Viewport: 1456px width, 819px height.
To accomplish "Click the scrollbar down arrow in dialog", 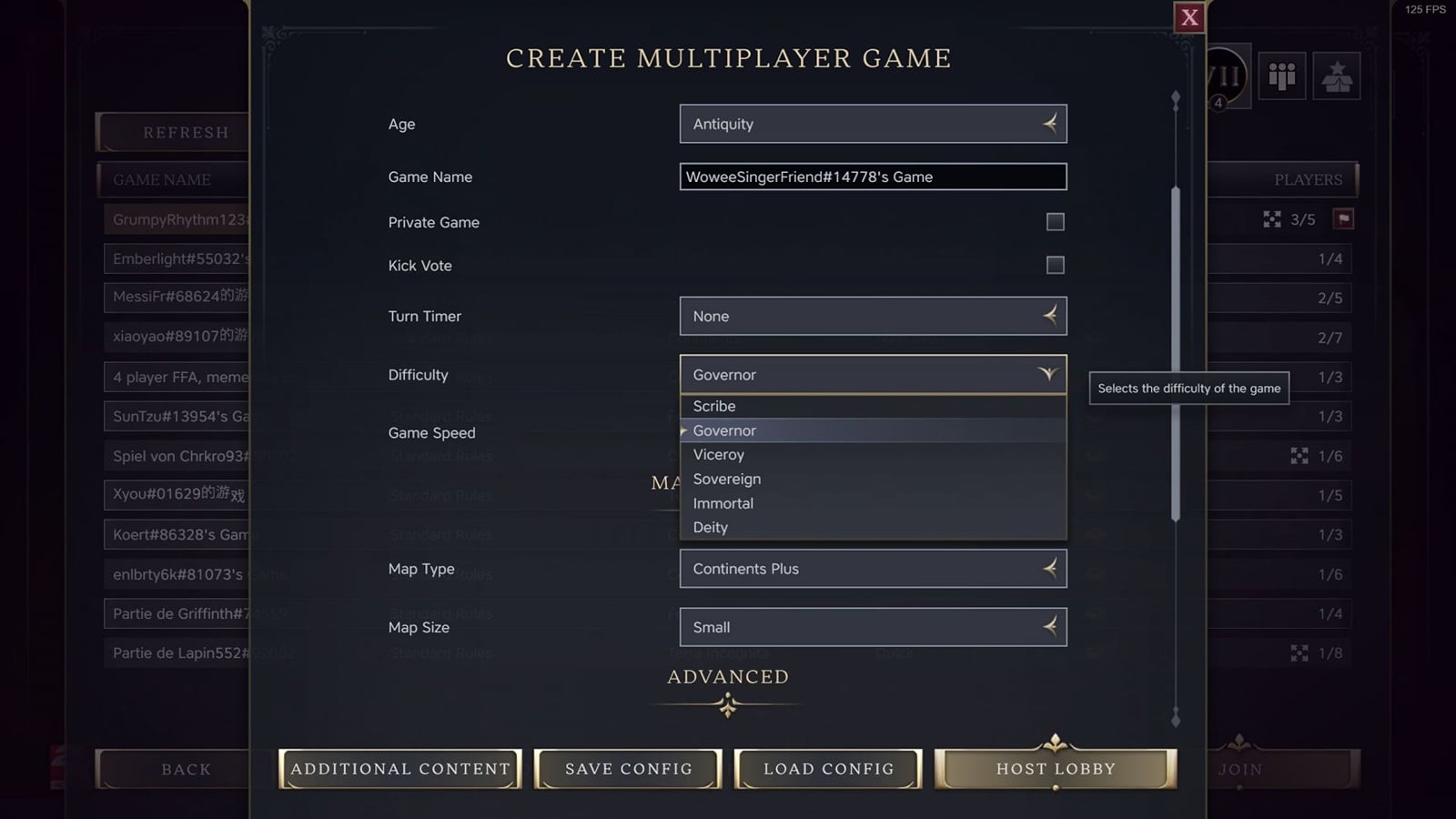I will (x=1176, y=718).
